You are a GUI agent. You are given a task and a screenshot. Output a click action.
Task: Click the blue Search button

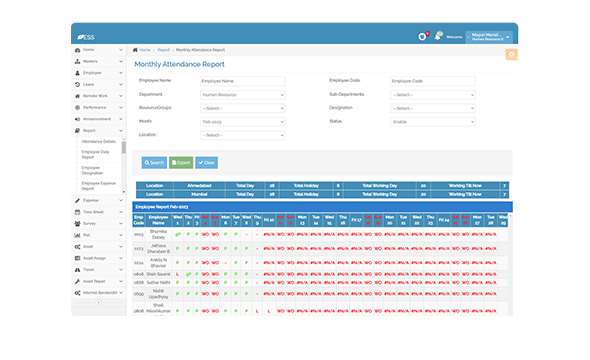click(154, 163)
